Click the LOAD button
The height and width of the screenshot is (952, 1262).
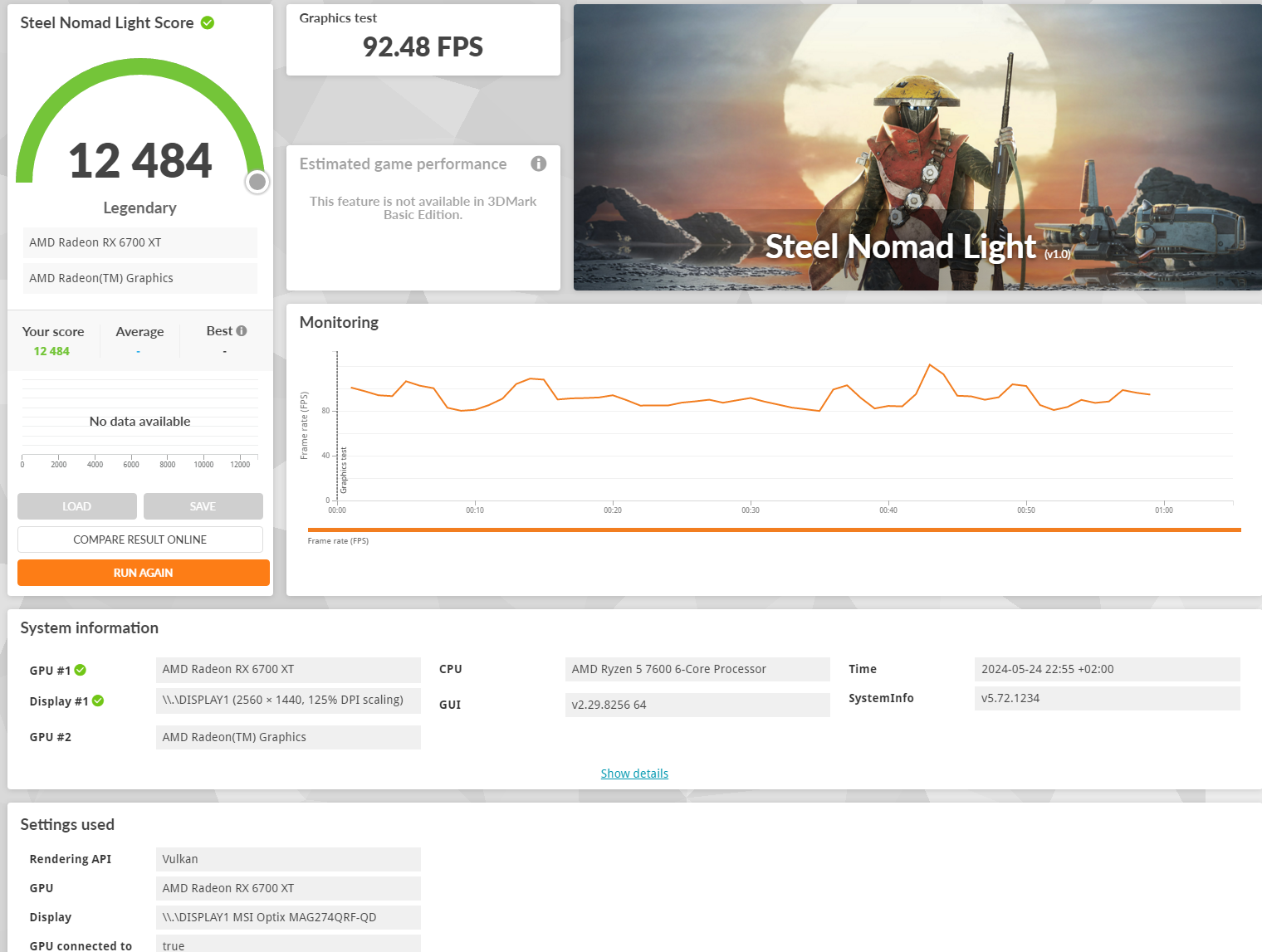click(x=77, y=506)
